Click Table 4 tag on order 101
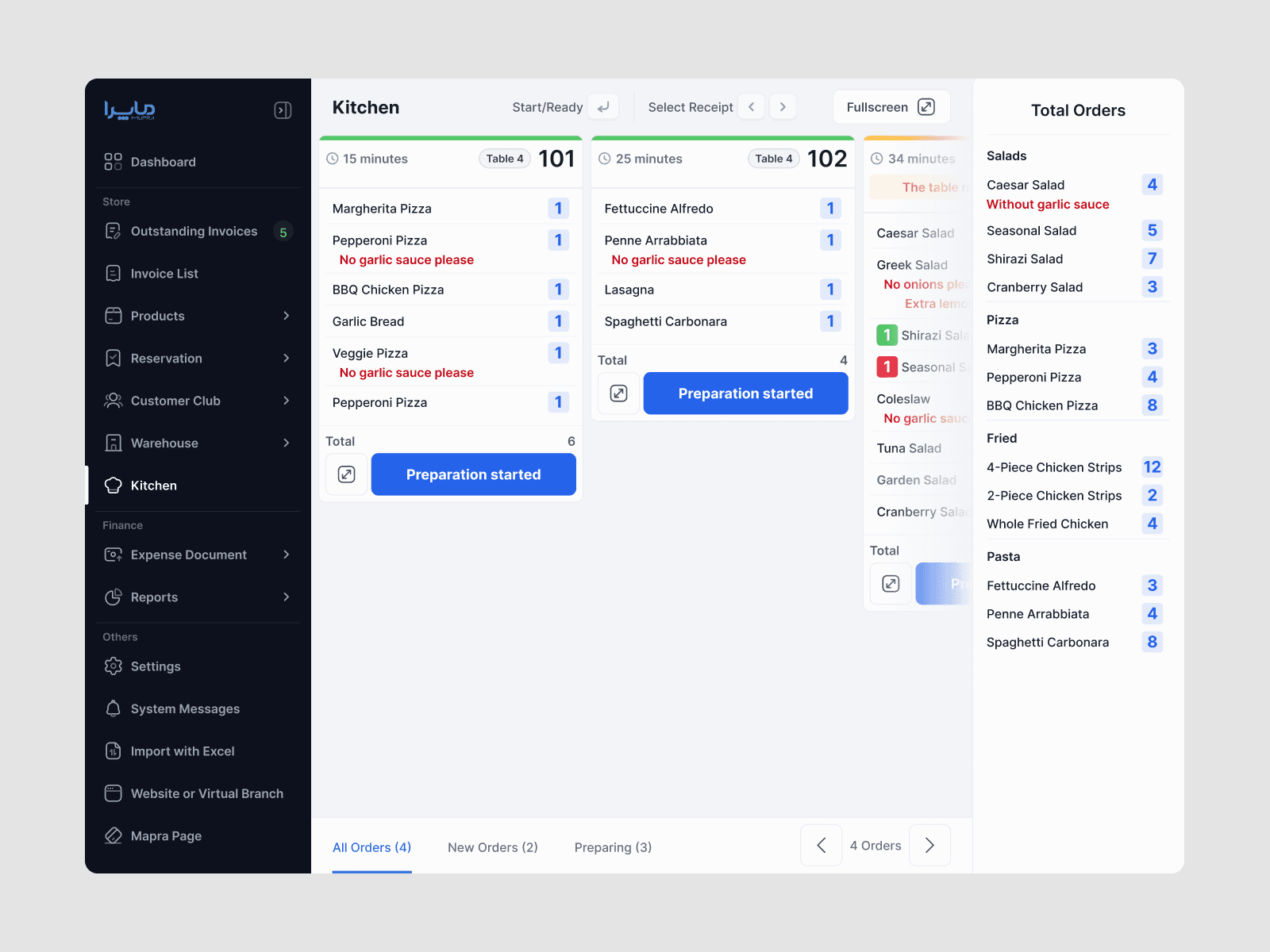This screenshot has width=1270, height=952. 505,159
